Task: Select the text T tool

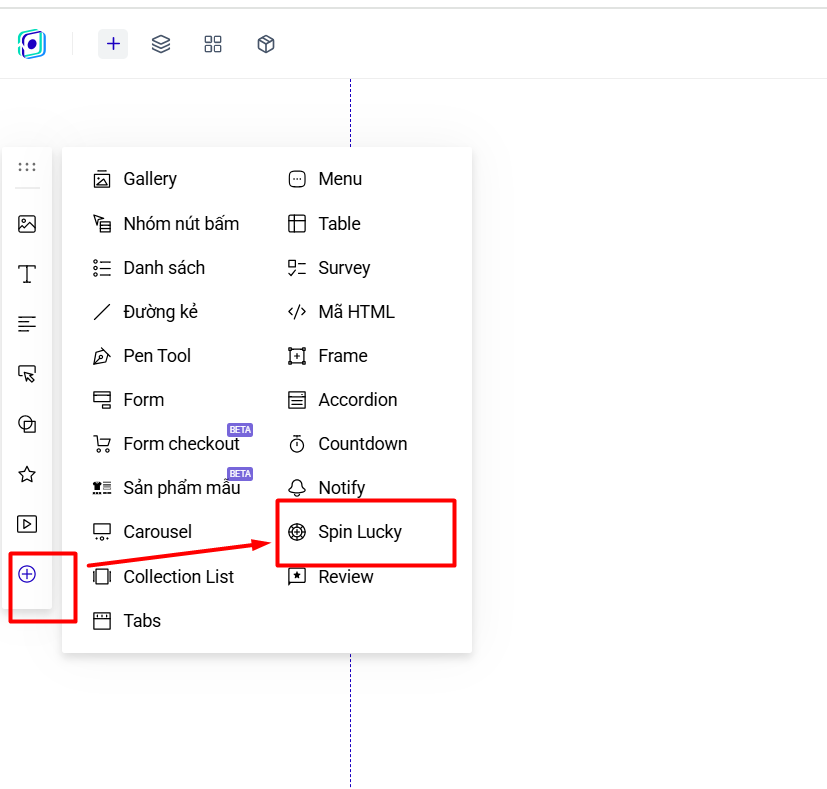Action: coord(27,274)
